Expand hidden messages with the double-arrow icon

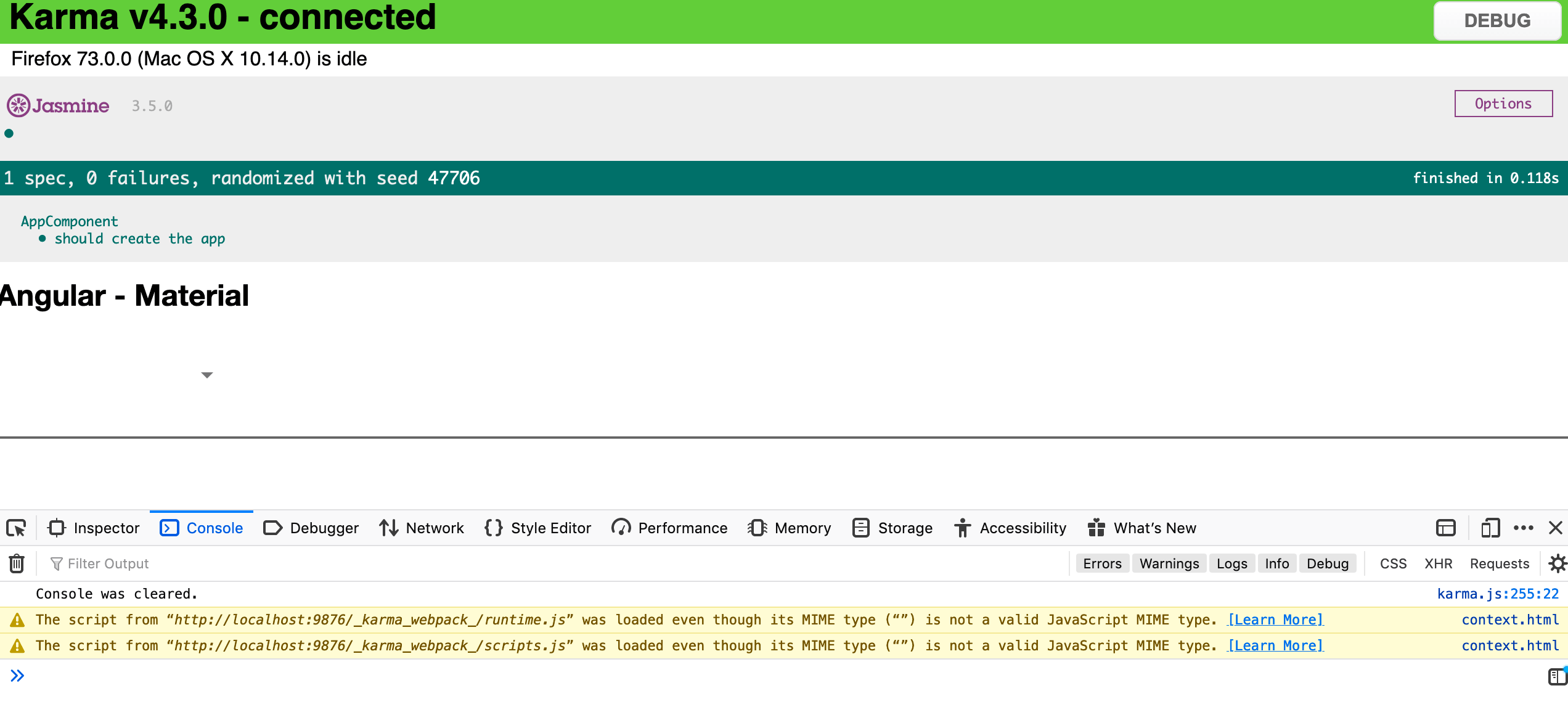17,676
